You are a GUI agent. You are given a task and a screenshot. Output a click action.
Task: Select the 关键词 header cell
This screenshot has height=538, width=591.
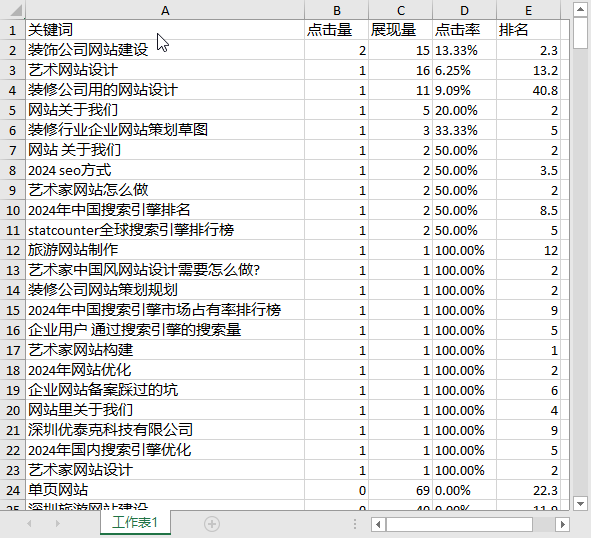pyautogui.click(x=165, y=30)
